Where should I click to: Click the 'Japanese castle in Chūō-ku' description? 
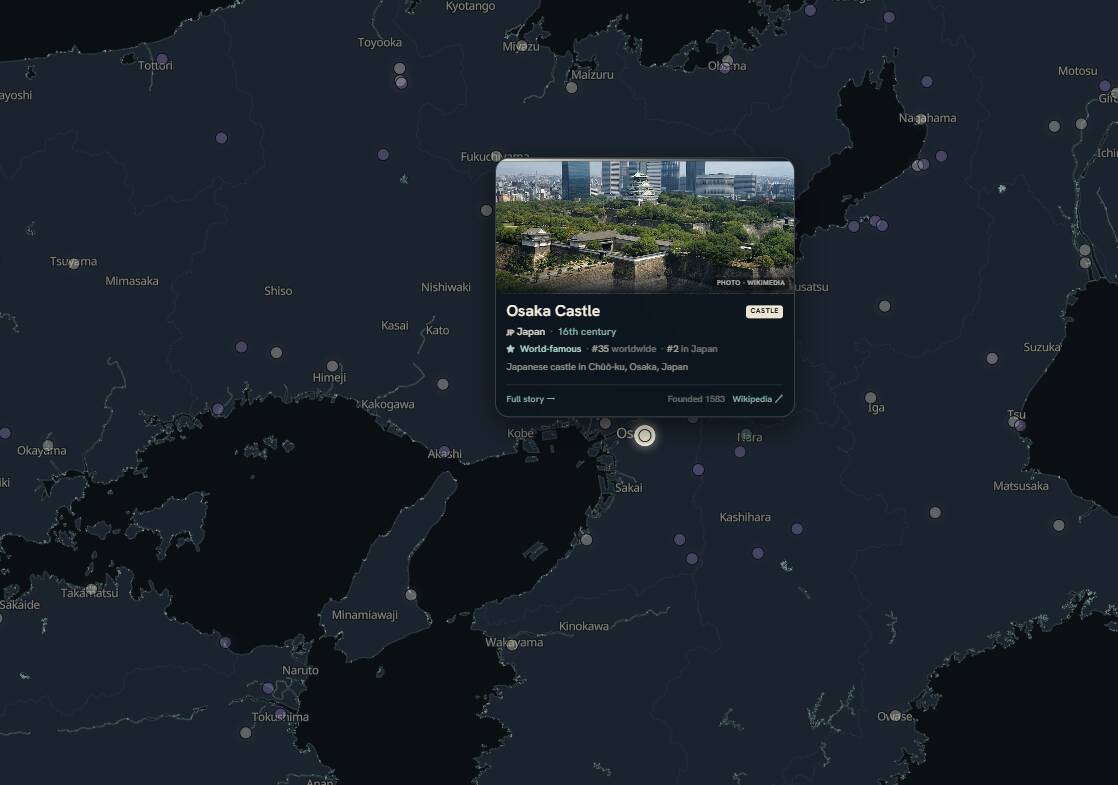pyautogui.click(x=597, y=366)
